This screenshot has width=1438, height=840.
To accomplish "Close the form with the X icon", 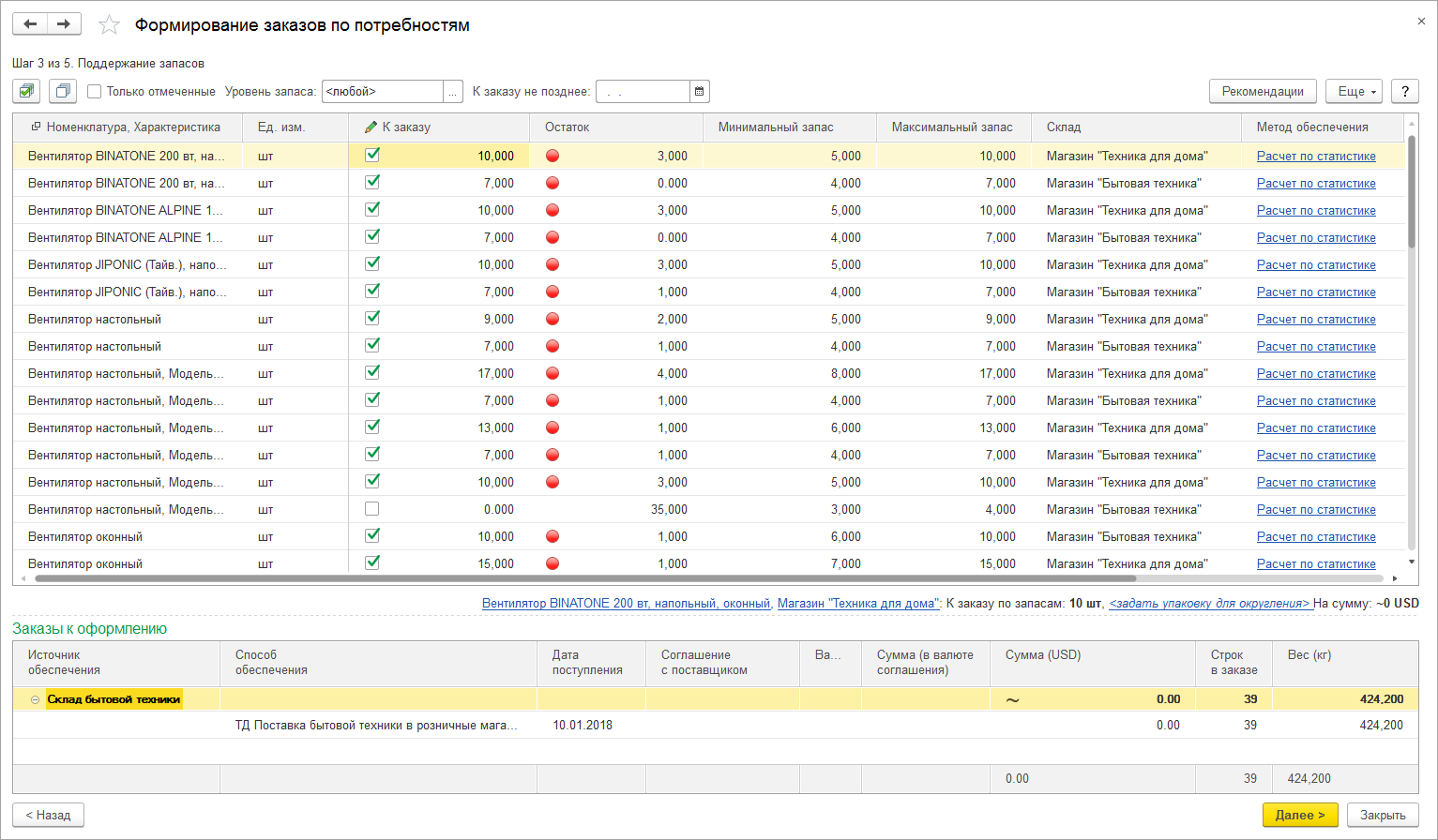I will (1420, 21).
